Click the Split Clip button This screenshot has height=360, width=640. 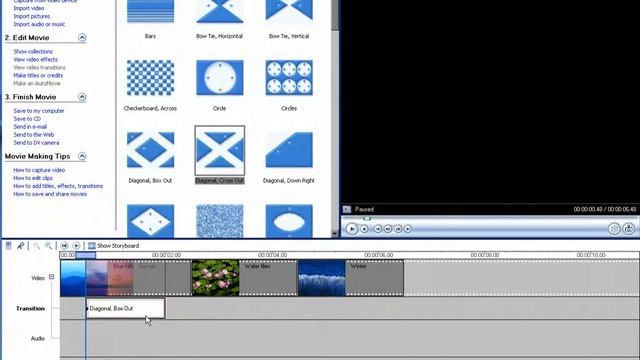point(614,229)
